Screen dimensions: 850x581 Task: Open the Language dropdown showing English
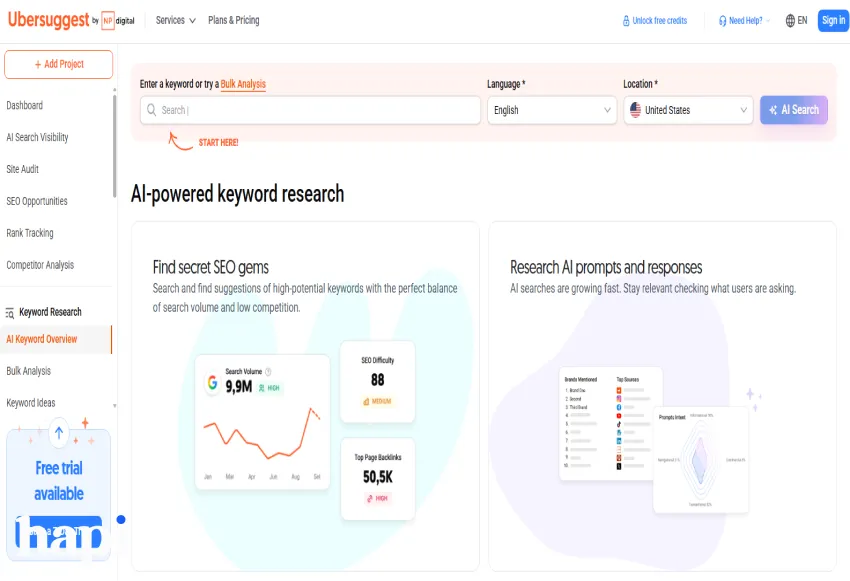click(x=552, y=110)
